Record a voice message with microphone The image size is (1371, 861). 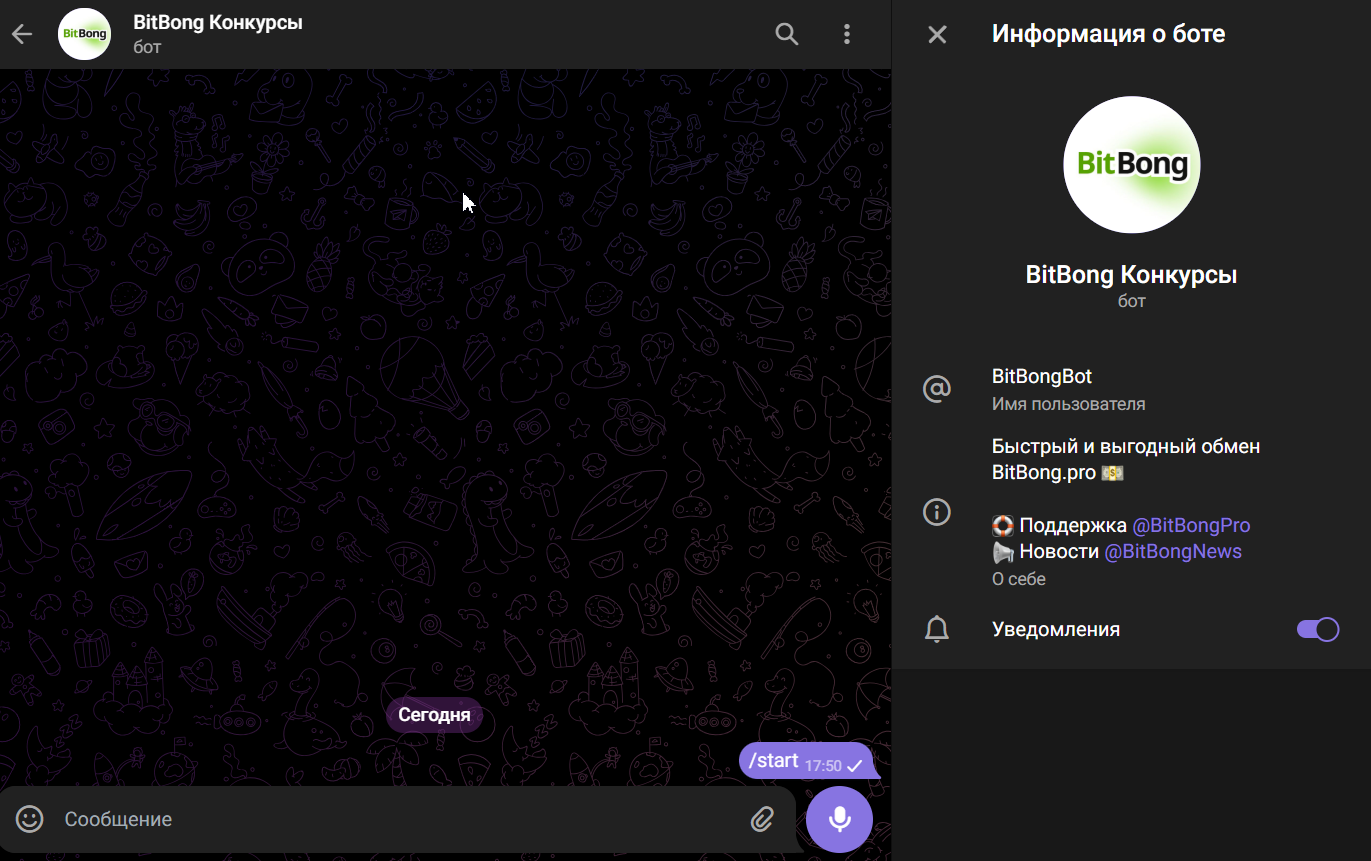[x=840, y=820]
